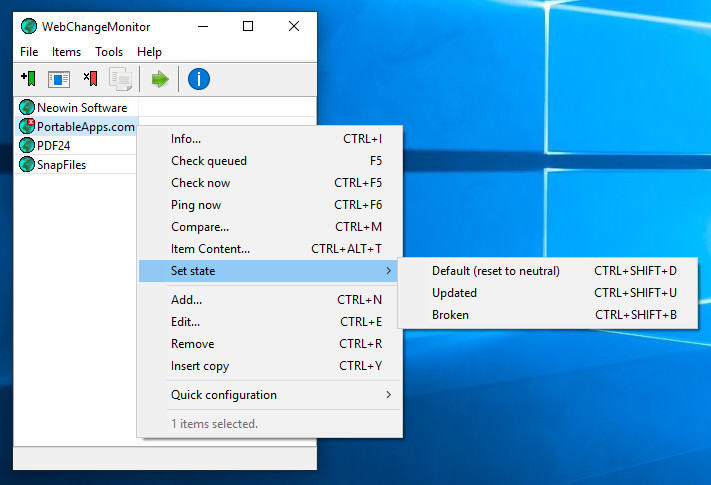Click the Insert copy toolbar icon

point(121,79)
